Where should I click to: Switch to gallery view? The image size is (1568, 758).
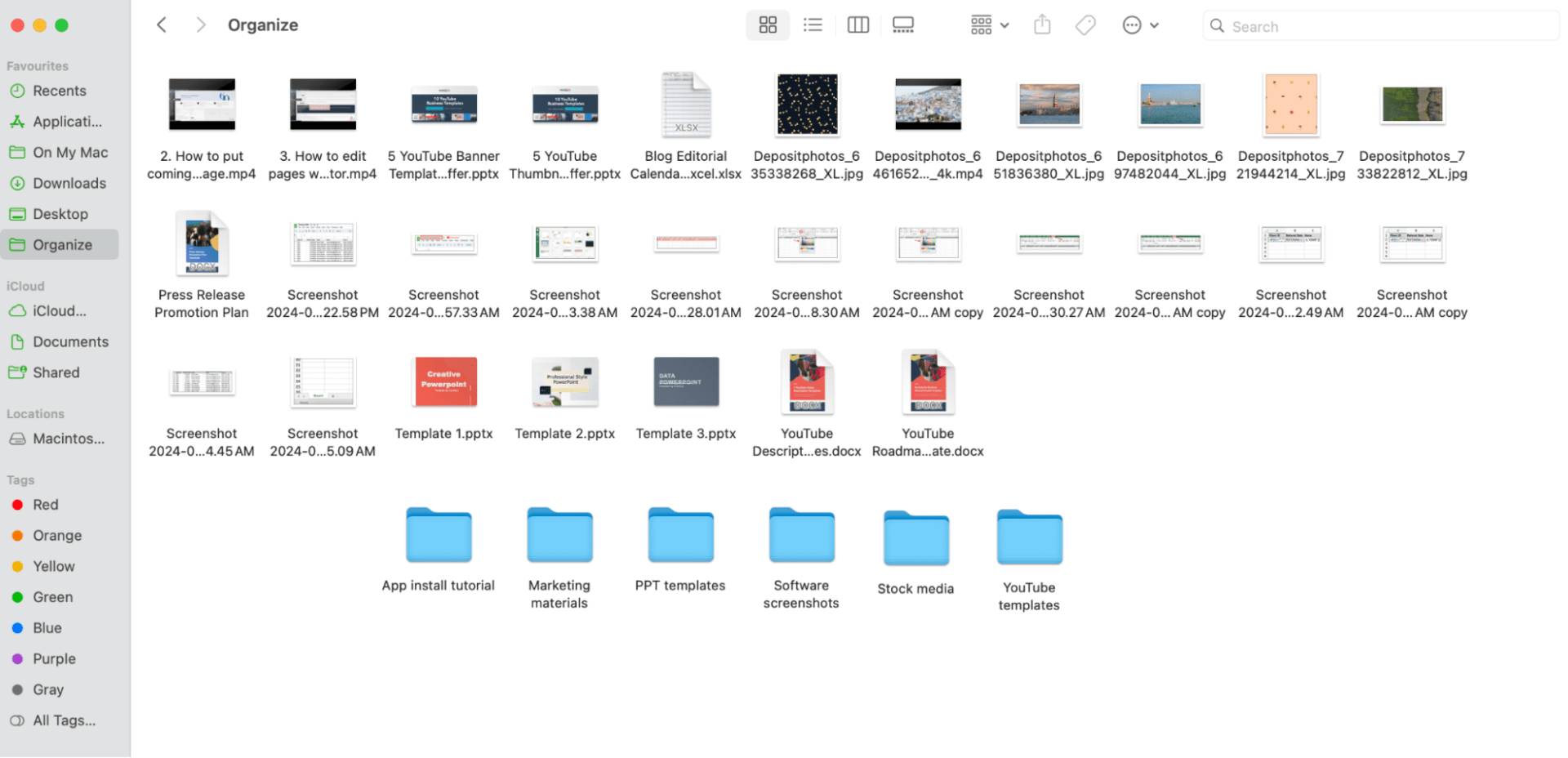click(x=902, y=25)
